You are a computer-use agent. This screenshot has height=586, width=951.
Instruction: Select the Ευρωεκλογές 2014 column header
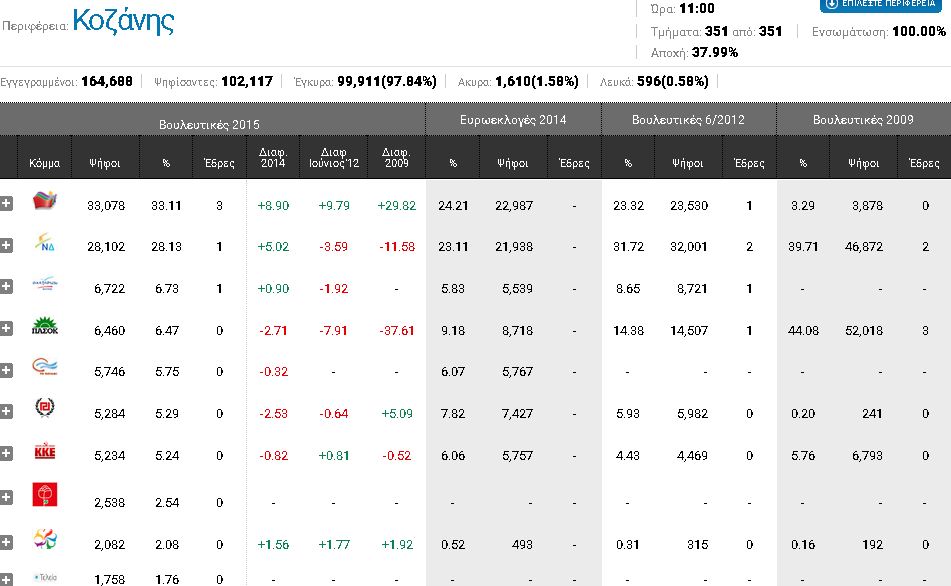(x=513, y=120)
